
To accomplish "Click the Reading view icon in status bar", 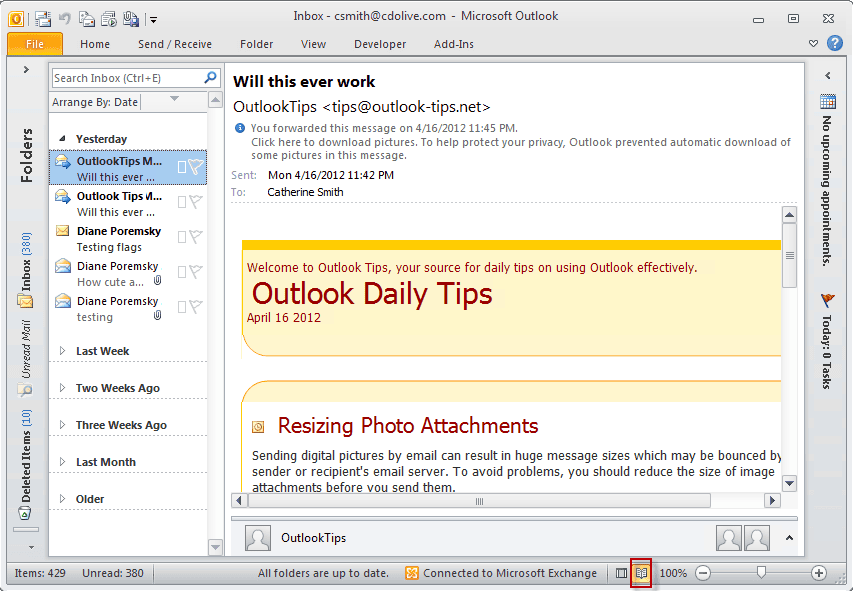I will (x=641, y=572).
